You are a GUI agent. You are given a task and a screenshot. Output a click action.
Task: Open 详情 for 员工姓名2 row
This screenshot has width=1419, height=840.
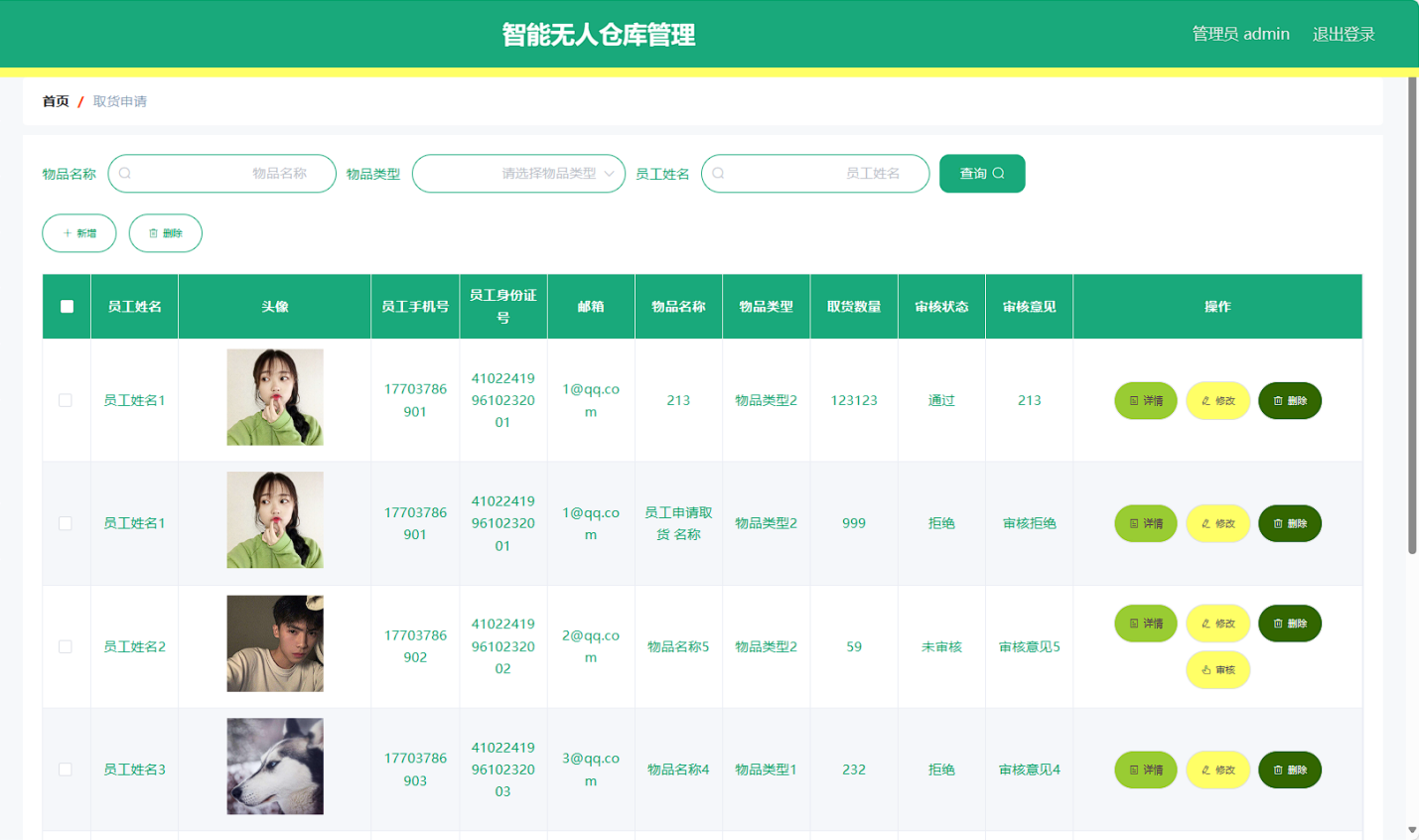(1145, 624)
